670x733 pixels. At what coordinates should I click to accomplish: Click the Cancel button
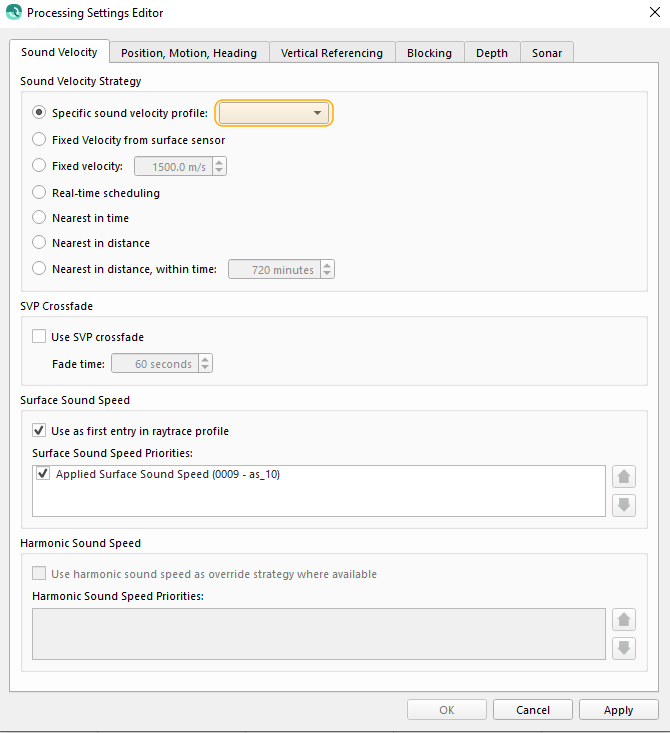click(533, 710)
